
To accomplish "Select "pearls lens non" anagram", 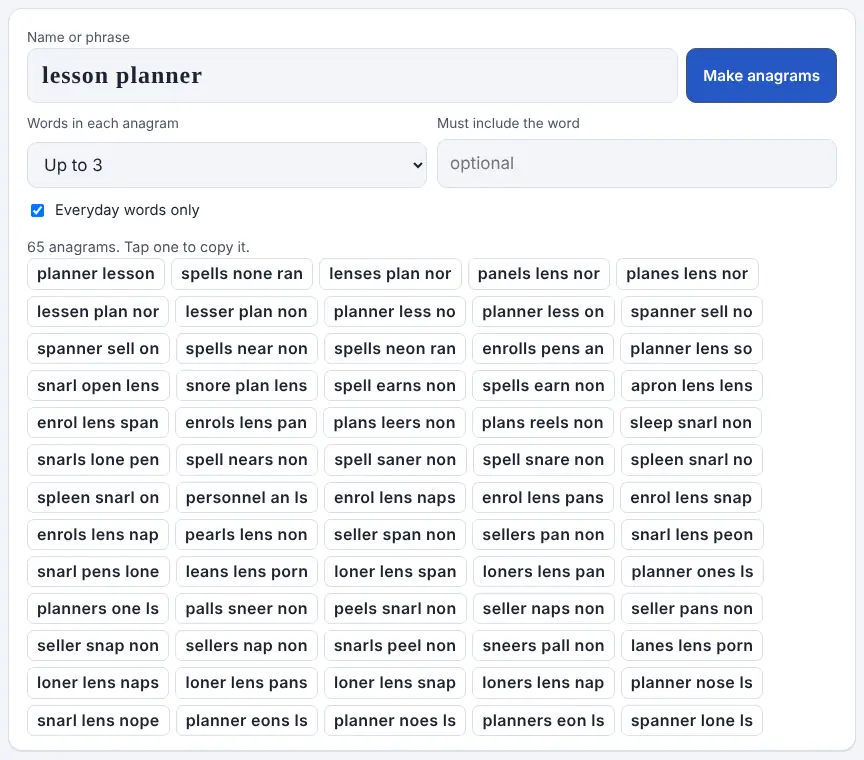I will [x=246, y=535].
